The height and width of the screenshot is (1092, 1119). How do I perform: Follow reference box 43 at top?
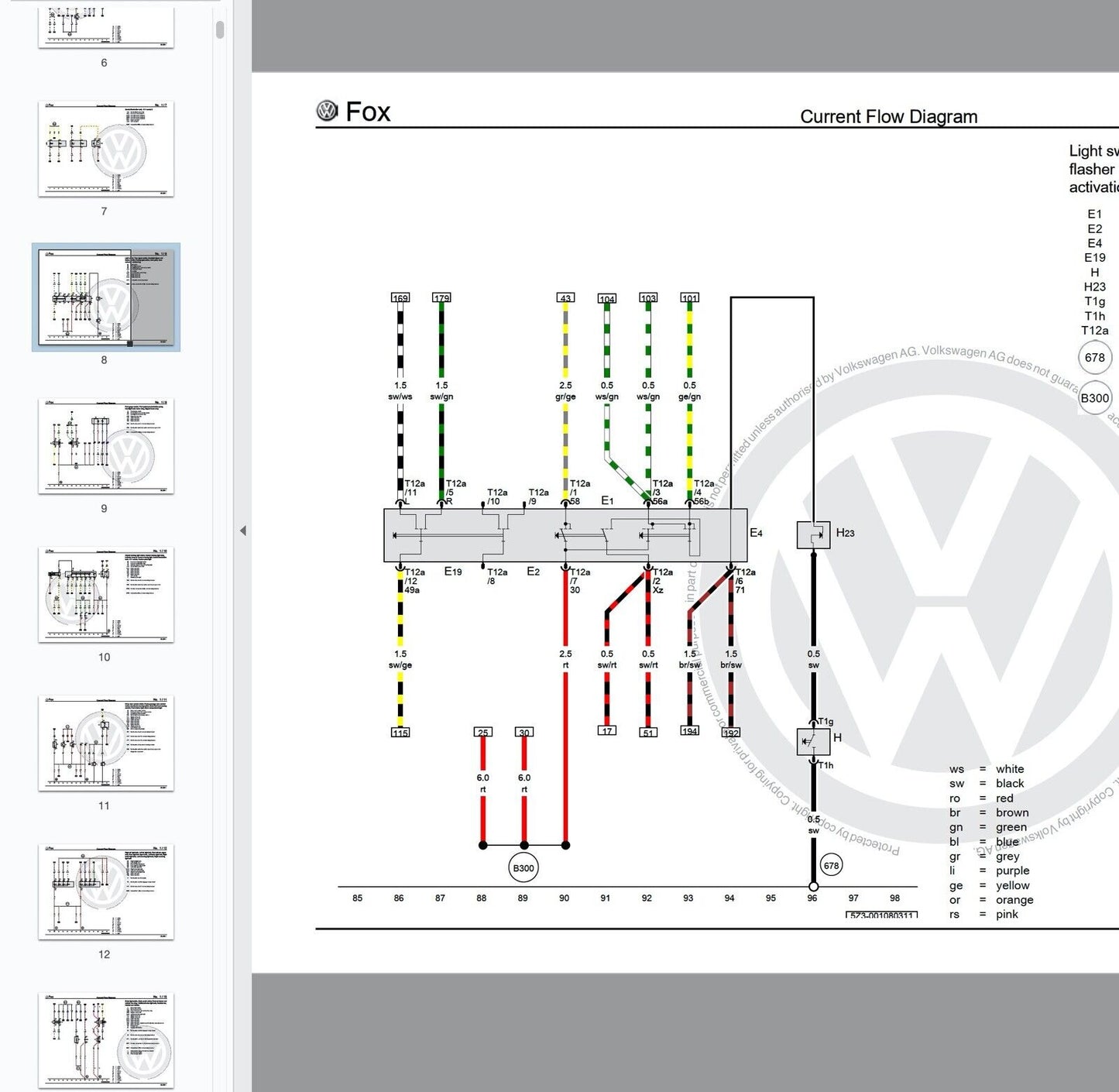565,298
